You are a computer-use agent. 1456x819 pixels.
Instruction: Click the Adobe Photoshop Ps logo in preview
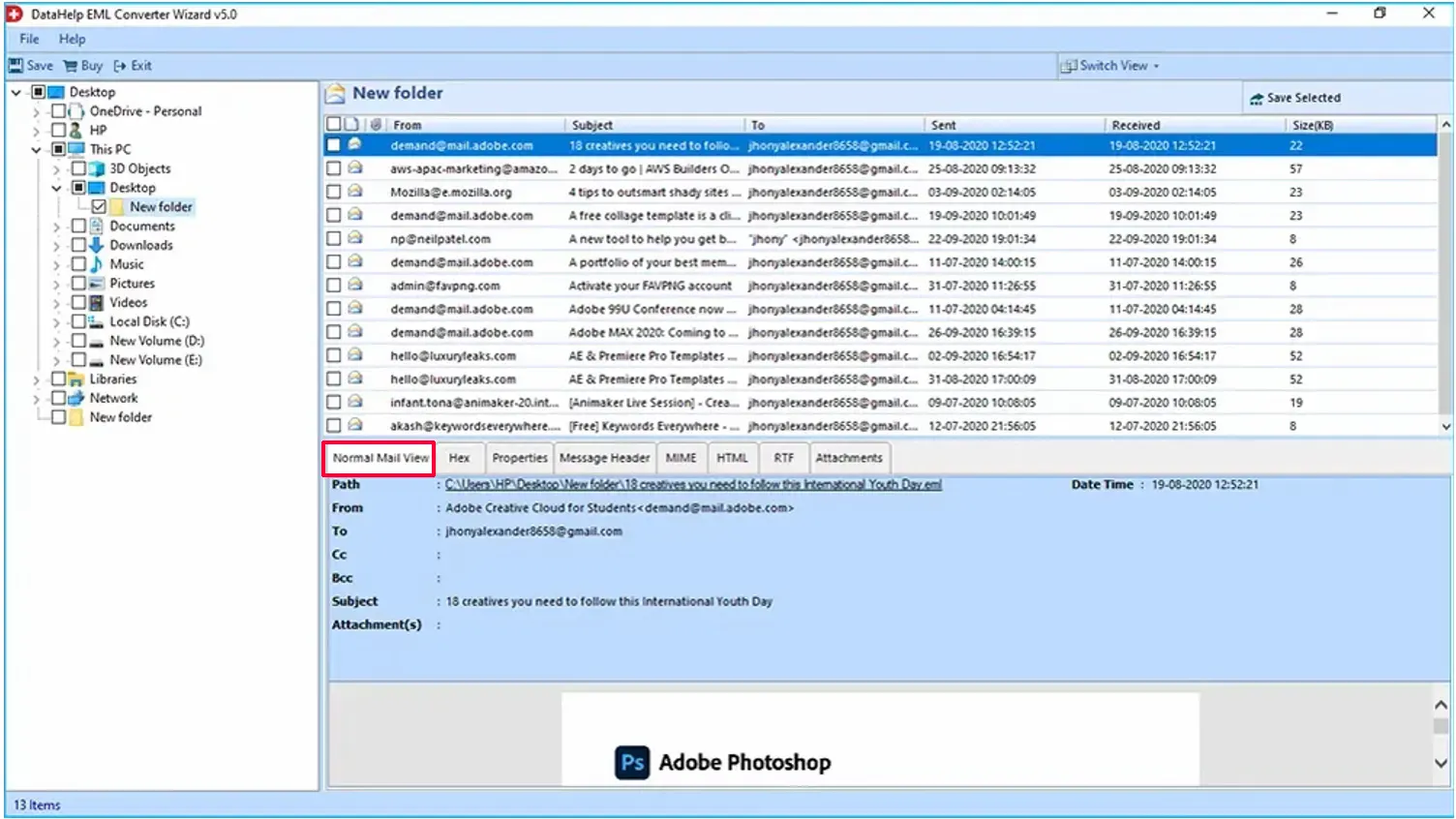[x=632, y=762]
